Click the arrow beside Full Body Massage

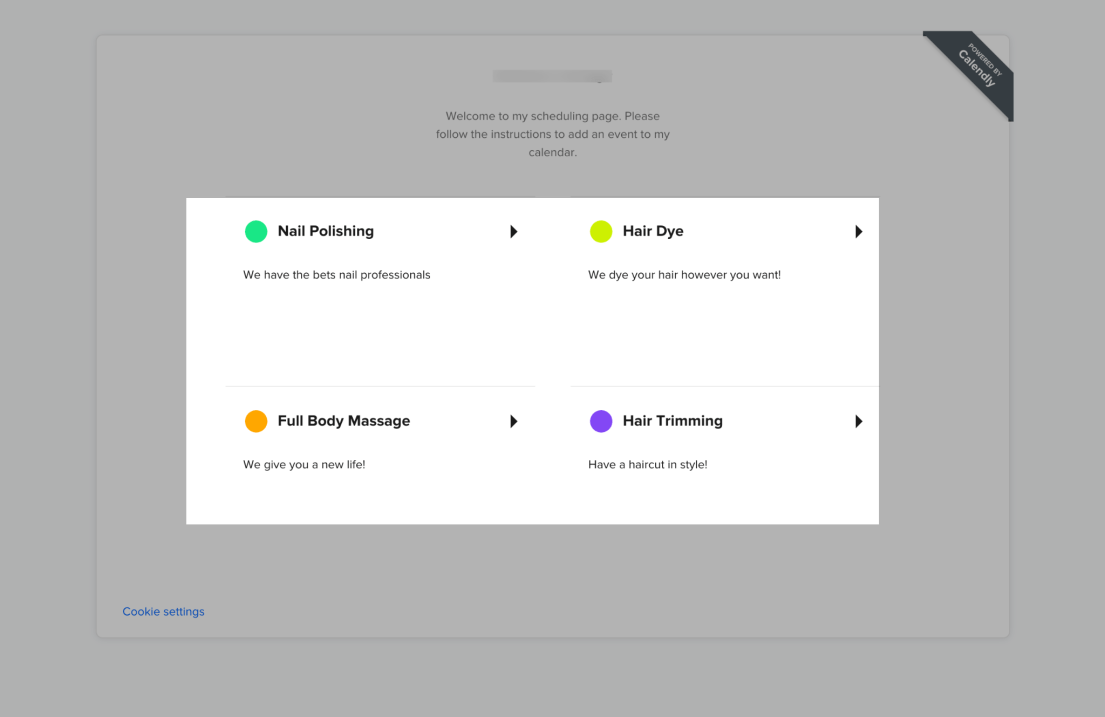514,421
